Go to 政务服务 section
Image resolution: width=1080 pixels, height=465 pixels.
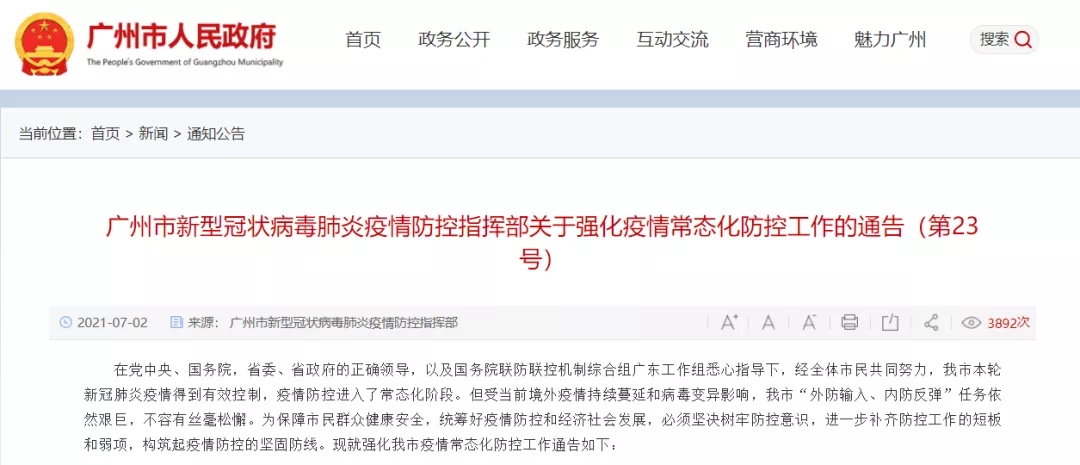(563, 40)
